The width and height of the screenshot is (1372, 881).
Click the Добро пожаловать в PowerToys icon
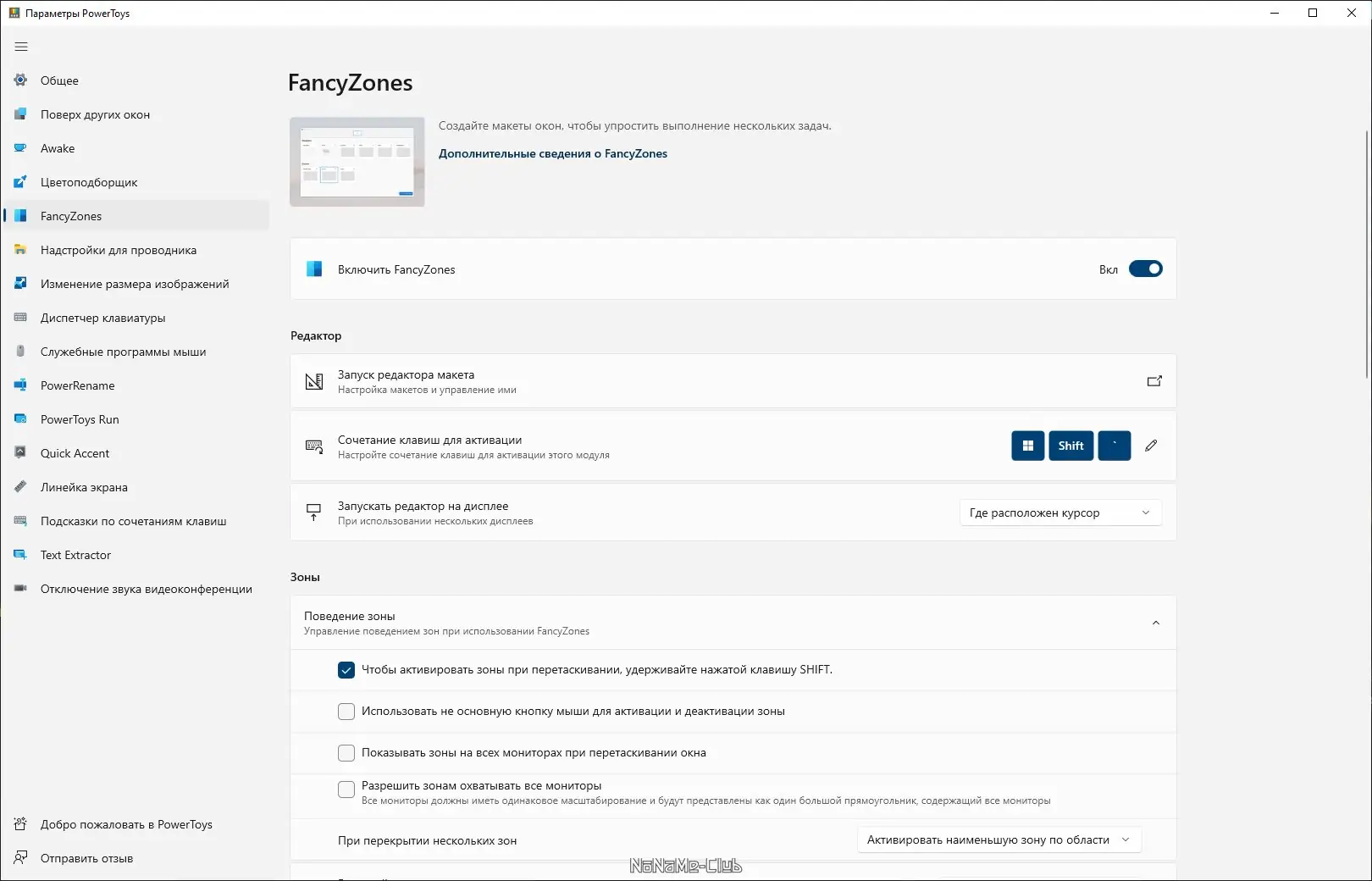(x=20, y=824)
